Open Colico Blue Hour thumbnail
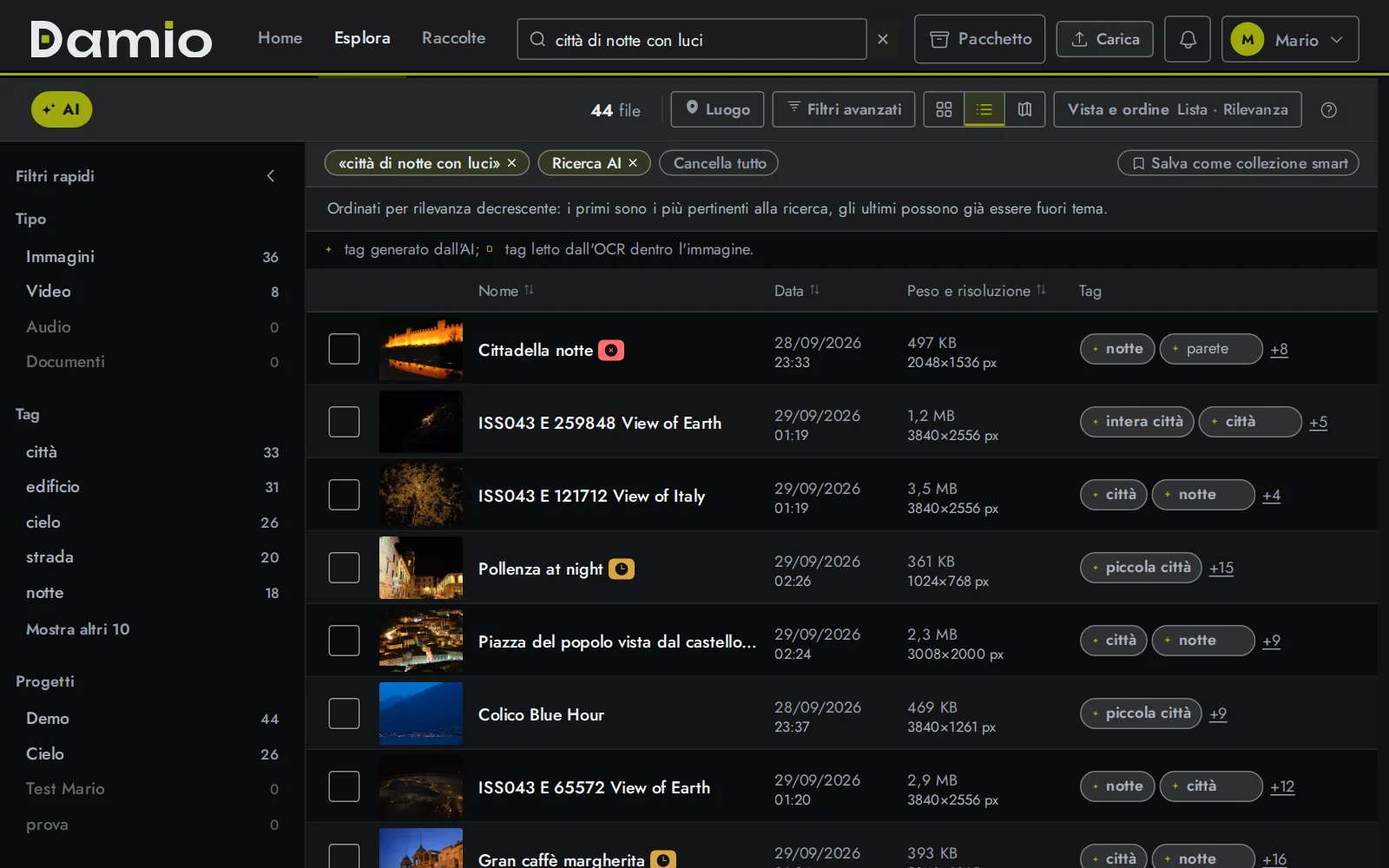 point(421,713)
